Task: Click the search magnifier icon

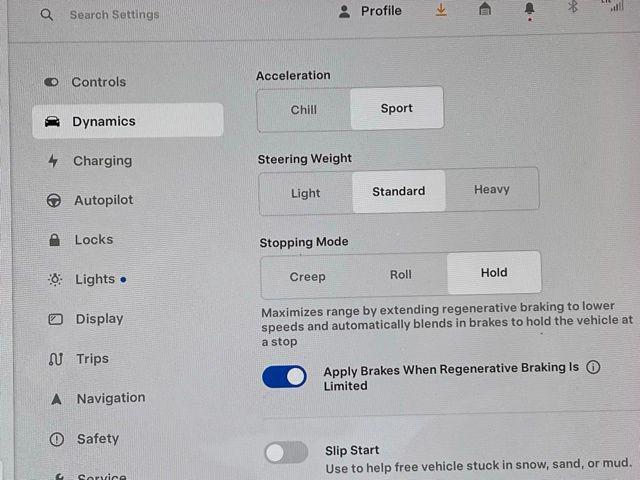Action: click(47, 15)
